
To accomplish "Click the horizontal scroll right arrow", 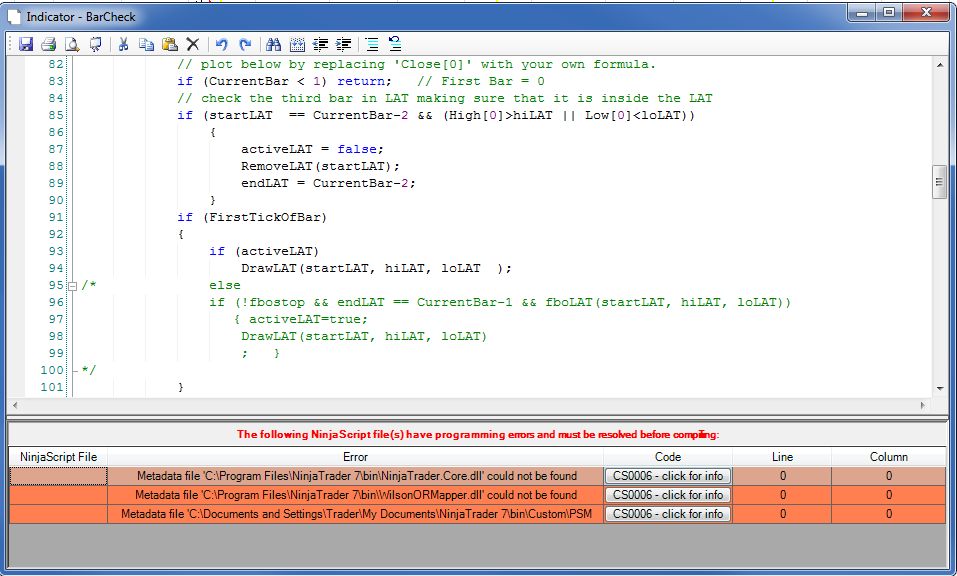I will (923, 405).
